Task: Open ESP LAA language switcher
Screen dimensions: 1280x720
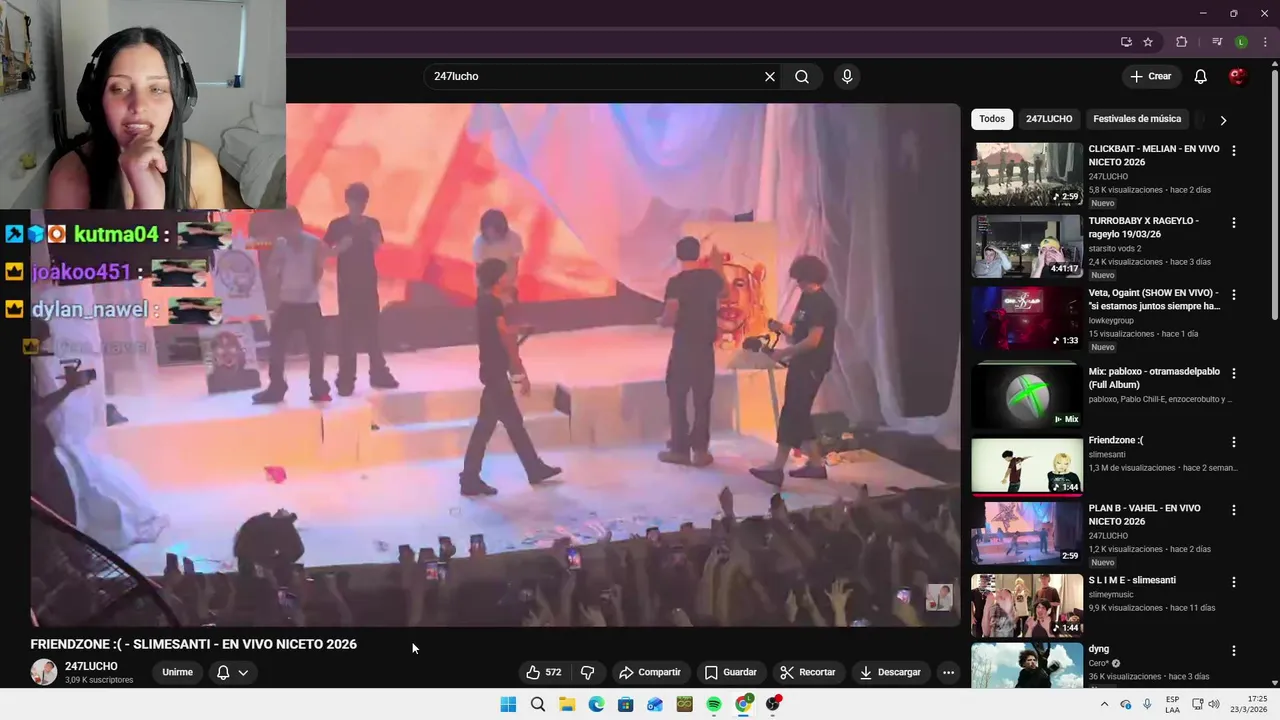Action: tap(1172, 704)
